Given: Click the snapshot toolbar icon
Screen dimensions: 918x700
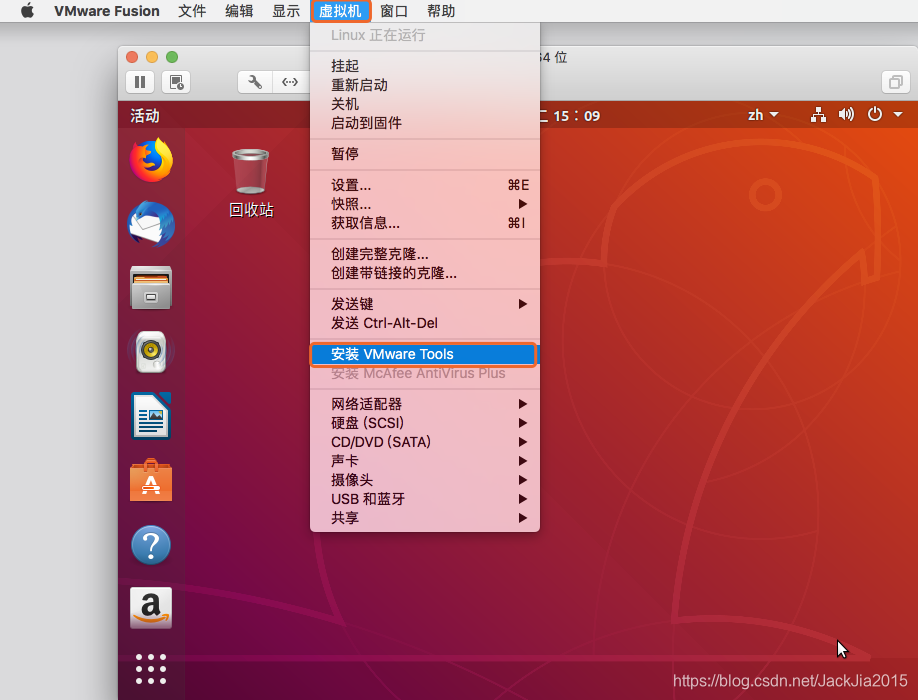Looking at the screenshot, I should (176, 82).
